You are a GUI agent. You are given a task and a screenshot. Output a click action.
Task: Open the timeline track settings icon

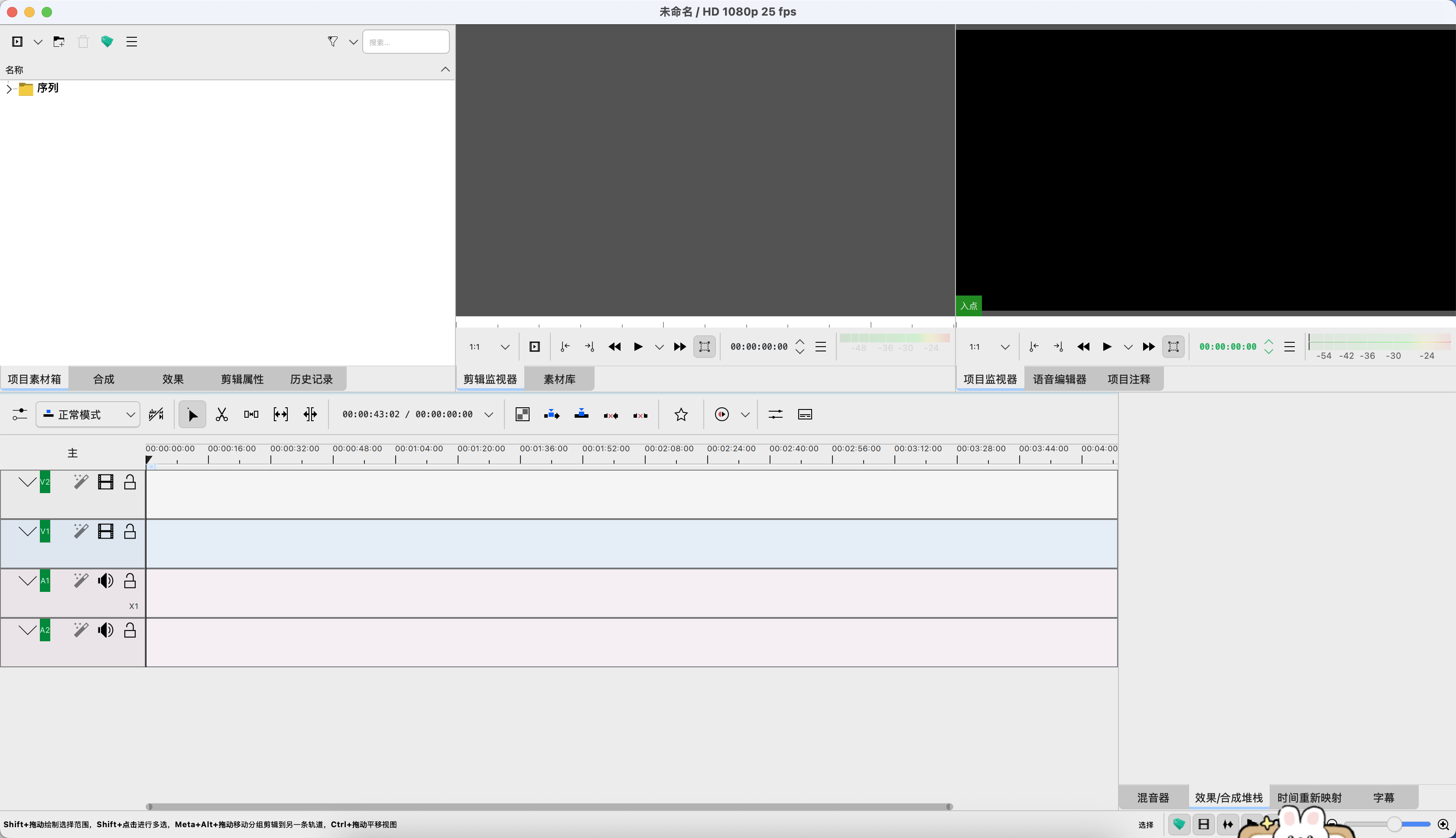point(19,414)
